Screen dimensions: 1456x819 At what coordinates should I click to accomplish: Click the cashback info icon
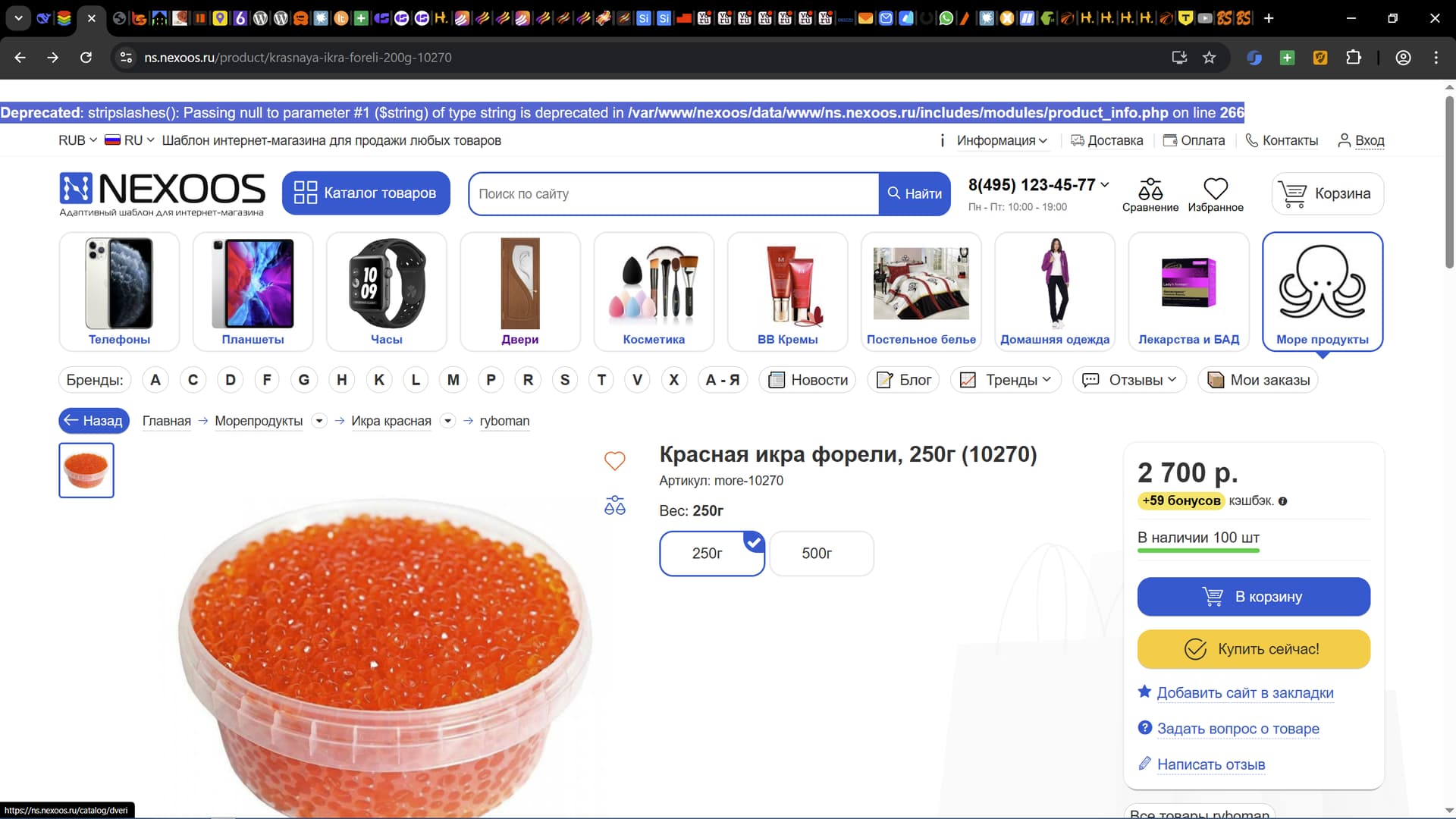[1282, 501]
